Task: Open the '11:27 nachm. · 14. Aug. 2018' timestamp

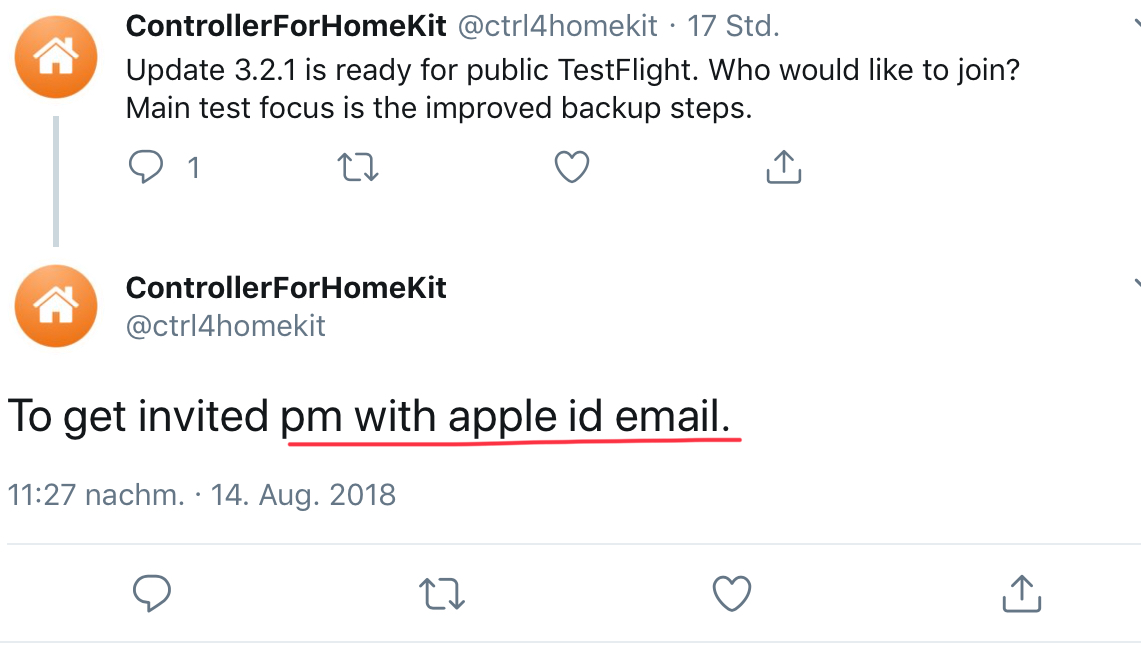Action: pos(202,494)
